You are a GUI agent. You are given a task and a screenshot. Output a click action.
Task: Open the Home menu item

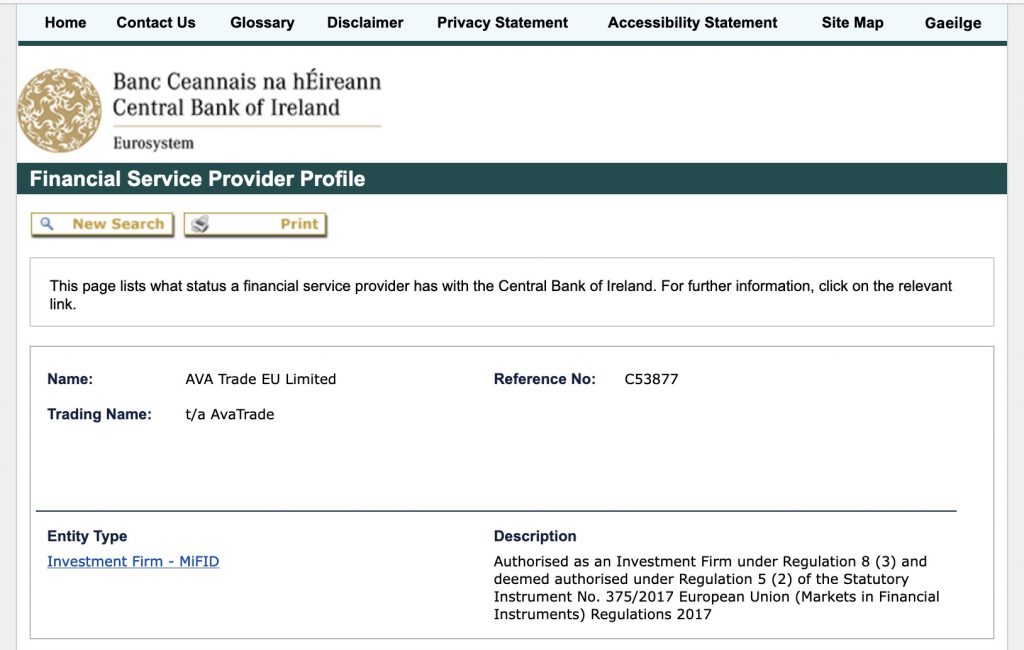65,23
